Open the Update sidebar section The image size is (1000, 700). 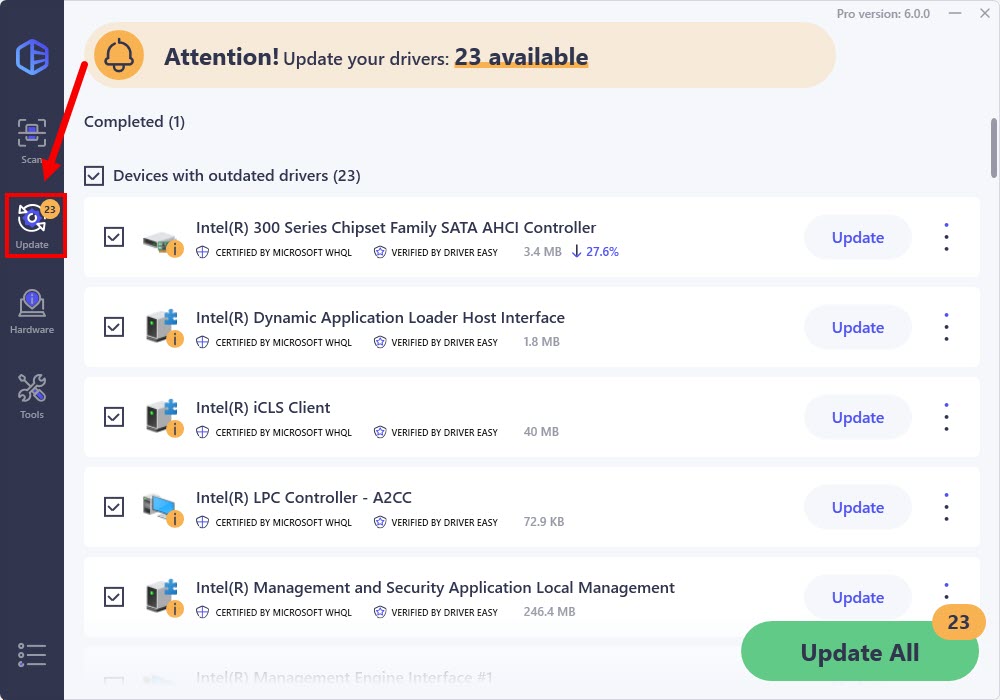tap(32, 225)
